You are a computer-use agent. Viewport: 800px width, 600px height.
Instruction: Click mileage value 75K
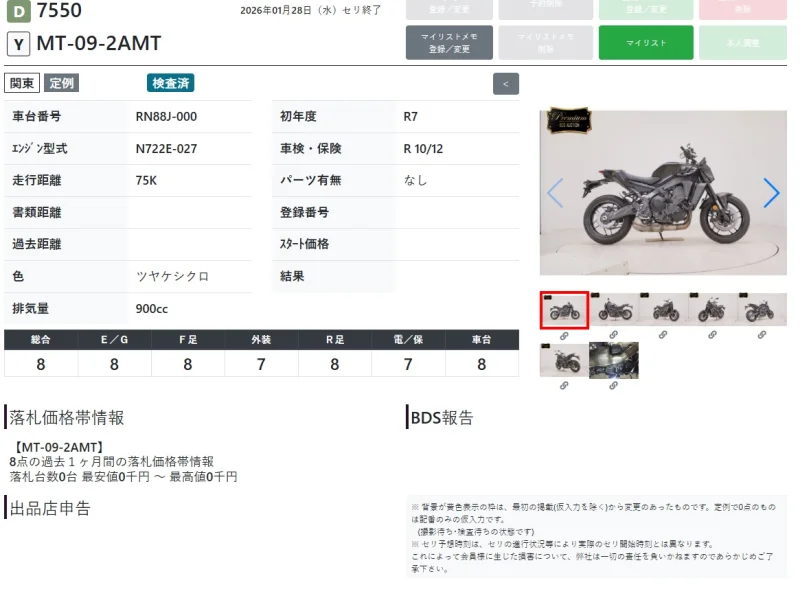click(146, 181)
